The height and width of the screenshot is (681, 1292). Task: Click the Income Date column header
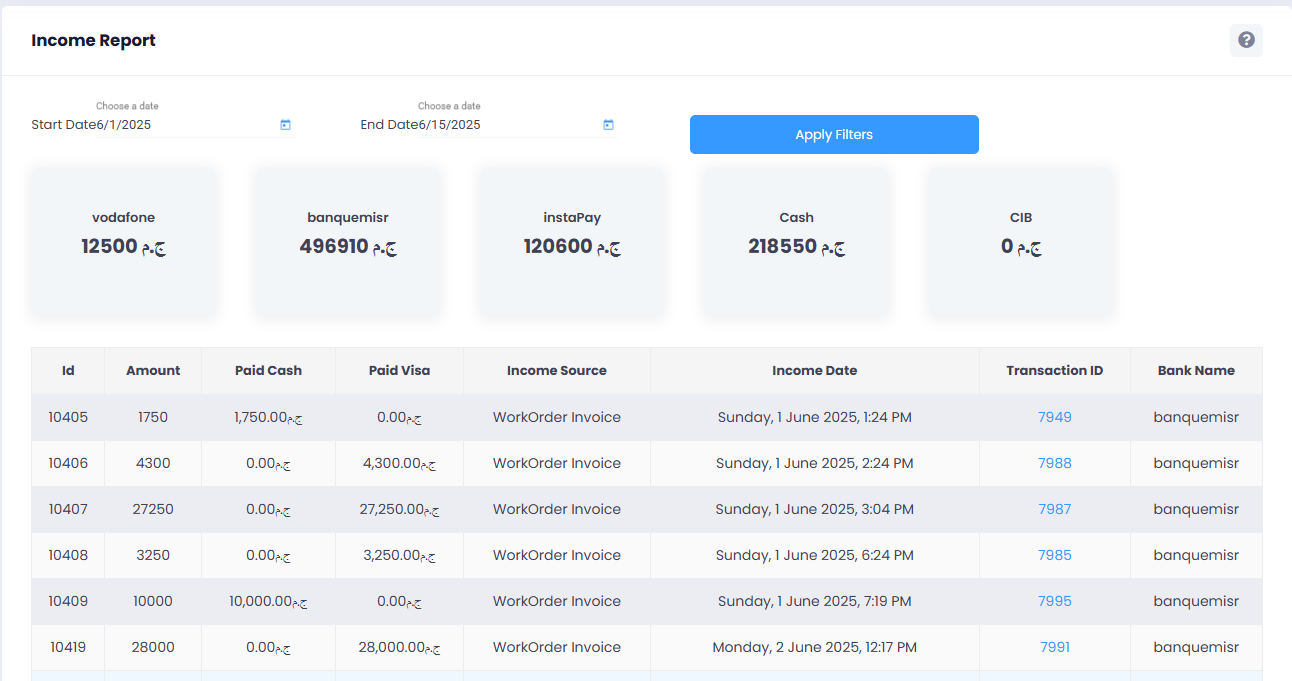point(814,370)
